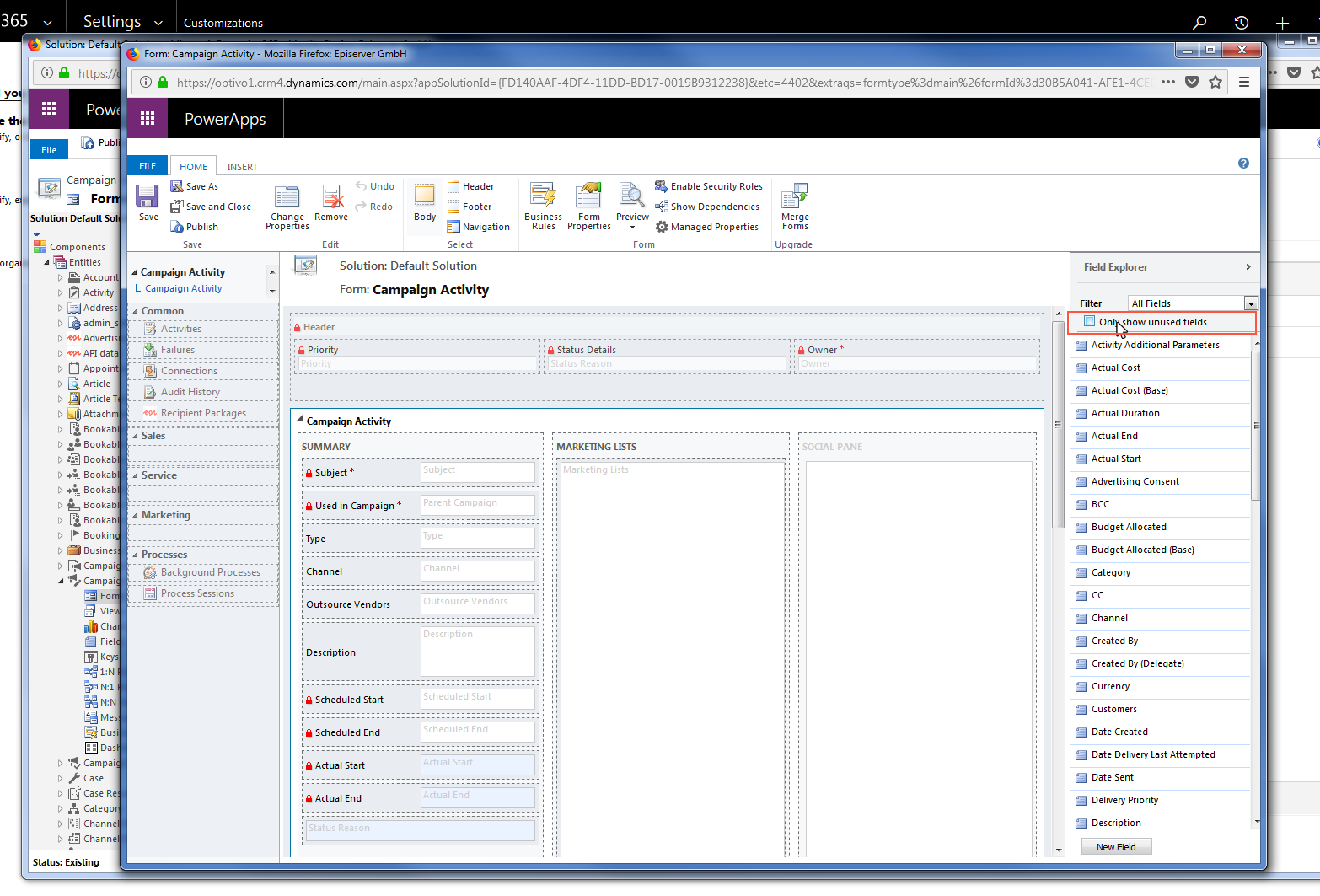Bookmark this page with the star icon
This screenshot has height=896, width=1320.
pos(1215,82)
